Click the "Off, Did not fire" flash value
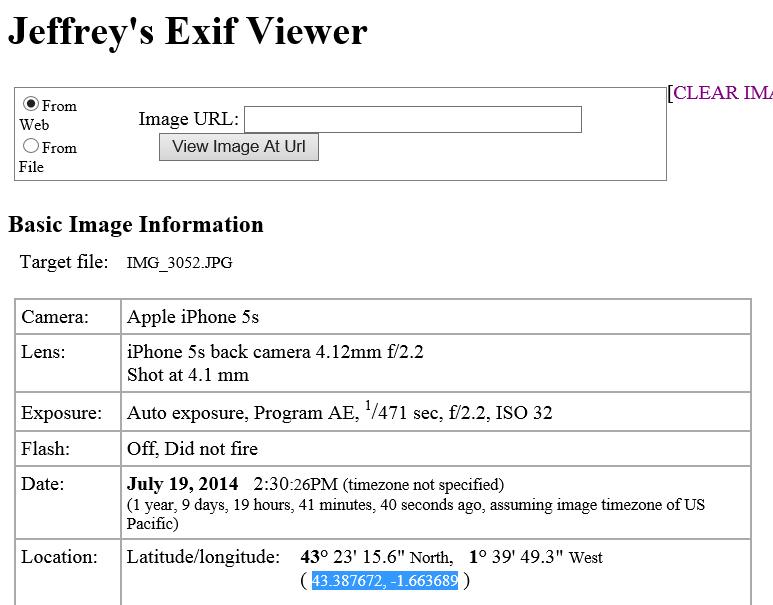 pyautogui.click(x=192, y=450)
